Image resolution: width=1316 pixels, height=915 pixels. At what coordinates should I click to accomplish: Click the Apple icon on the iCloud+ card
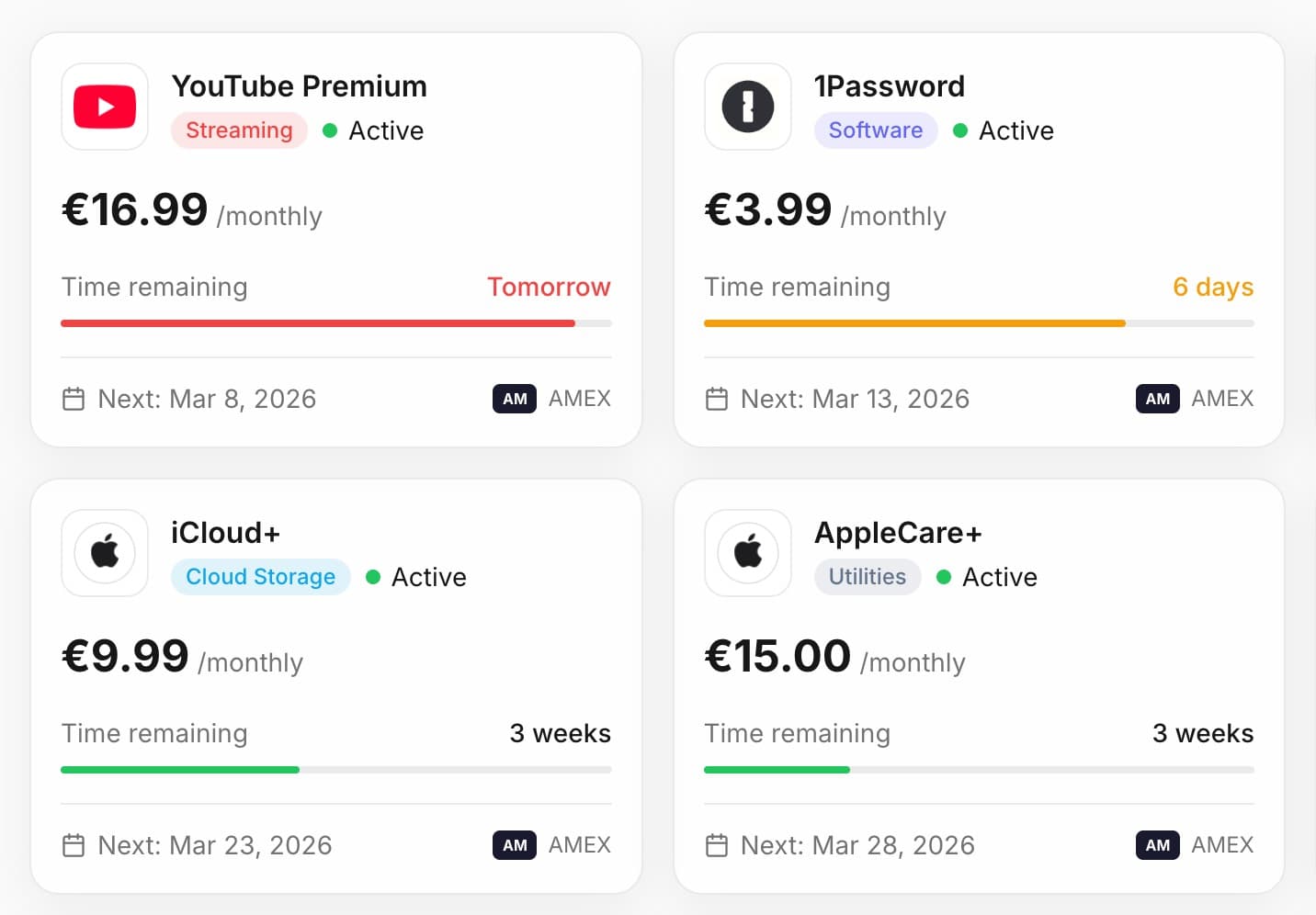[x=104, y=553]
